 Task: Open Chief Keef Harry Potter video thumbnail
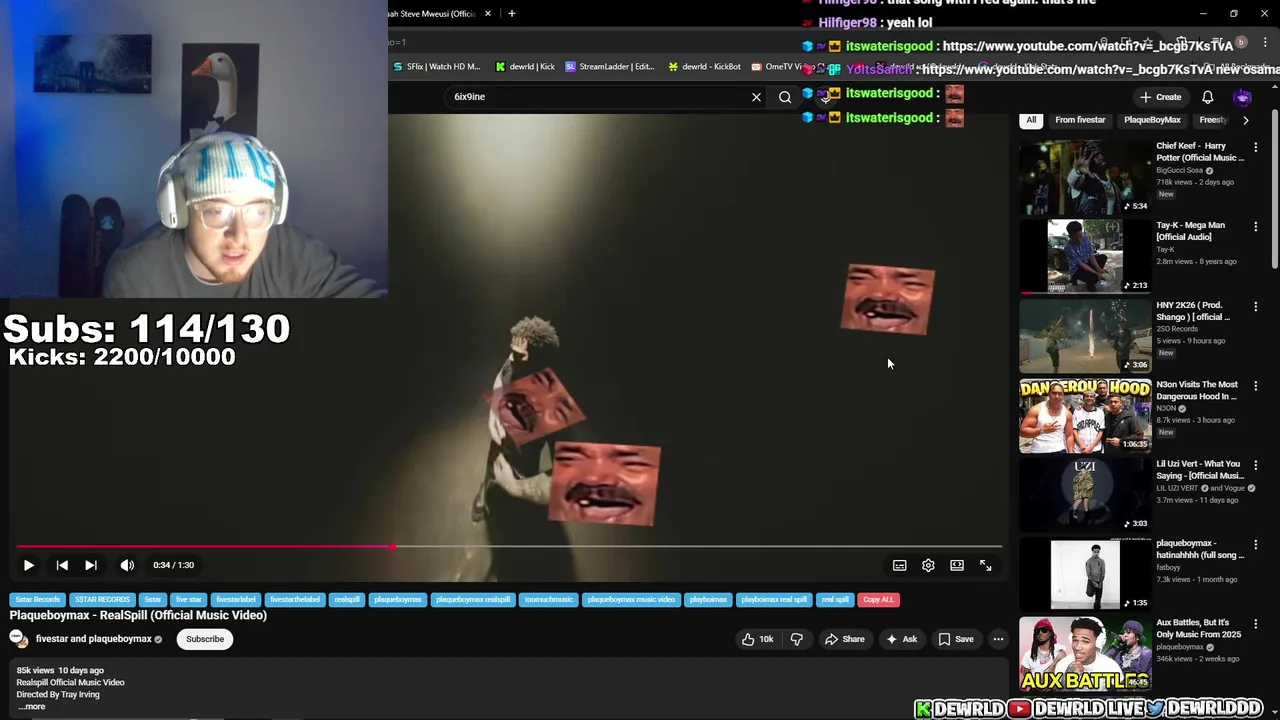click(1085, 177)
